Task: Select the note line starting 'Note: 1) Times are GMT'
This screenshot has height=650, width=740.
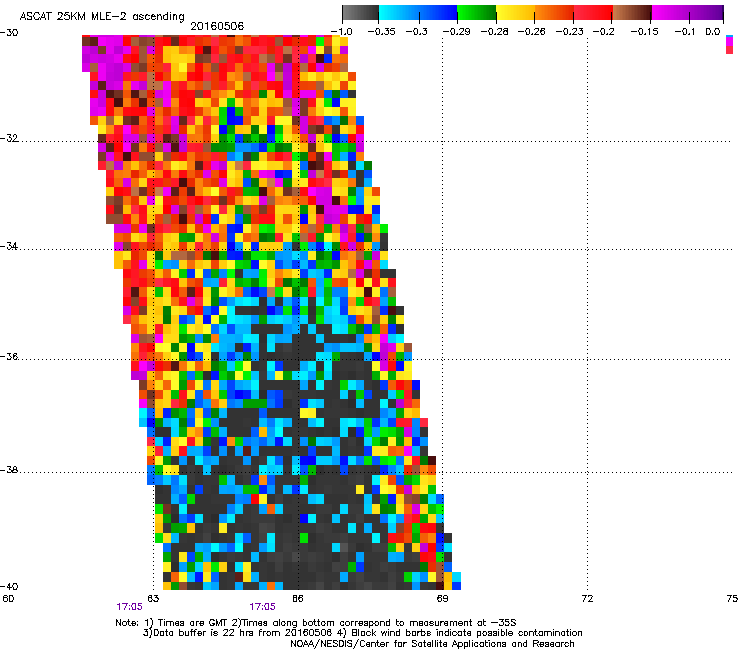Action: (x=316, y=623)
